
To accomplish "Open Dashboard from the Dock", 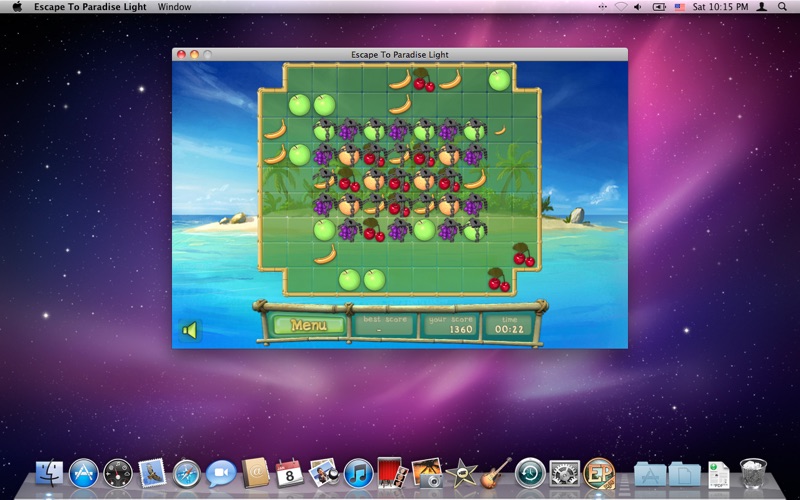I will [118, 473].
